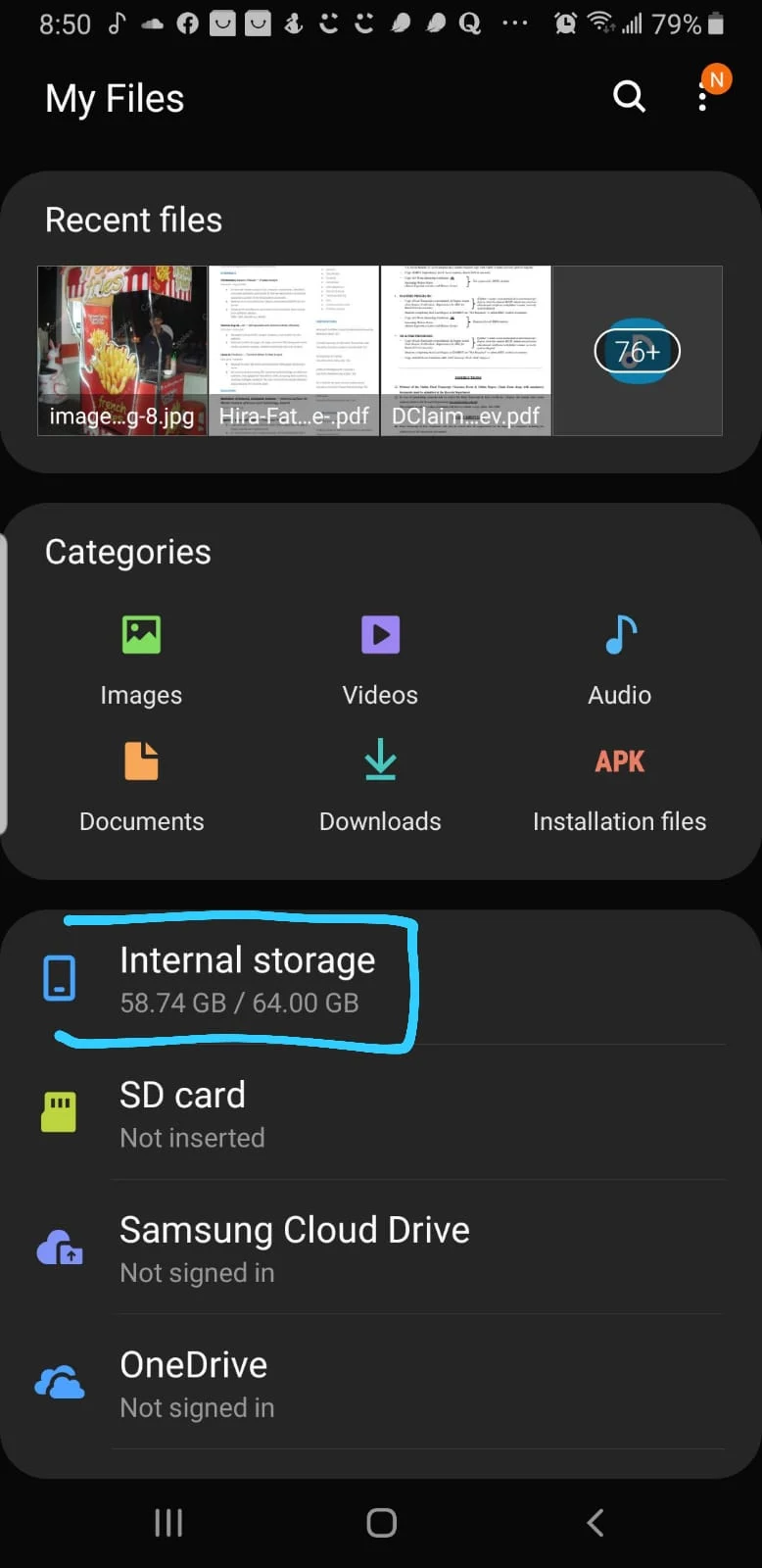Tap the Android back navigation button

(x=595, y=1522)
